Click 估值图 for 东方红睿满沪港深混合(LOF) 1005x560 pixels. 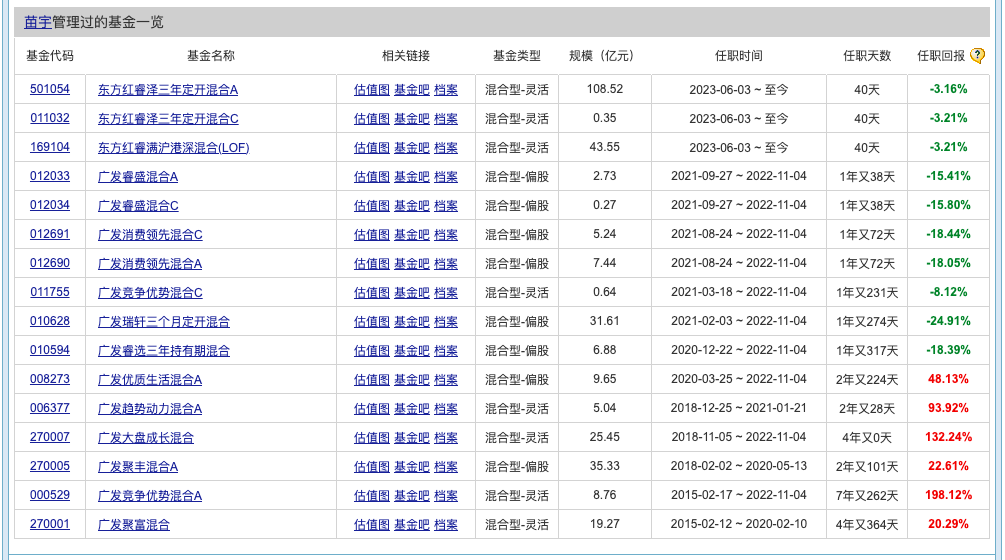coord(371,147)
